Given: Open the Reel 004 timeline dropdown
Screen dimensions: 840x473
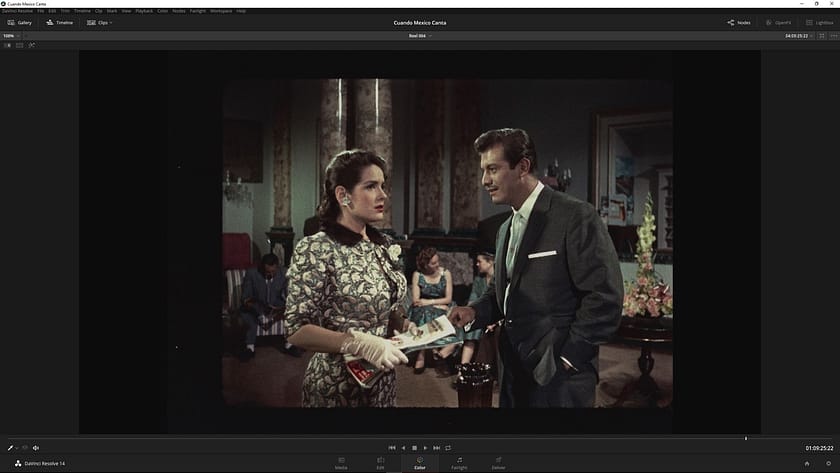Looking at the screenshot, I should (420, 36).
